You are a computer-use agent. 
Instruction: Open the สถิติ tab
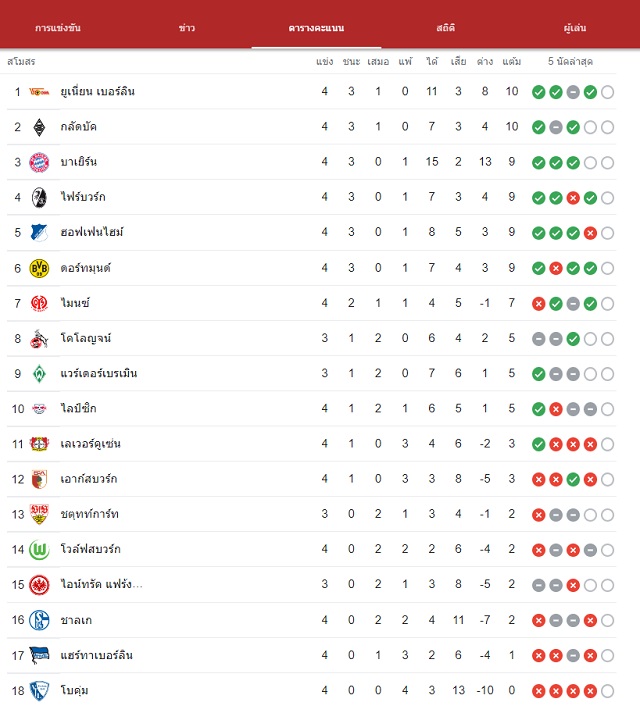tap(446, 28)
